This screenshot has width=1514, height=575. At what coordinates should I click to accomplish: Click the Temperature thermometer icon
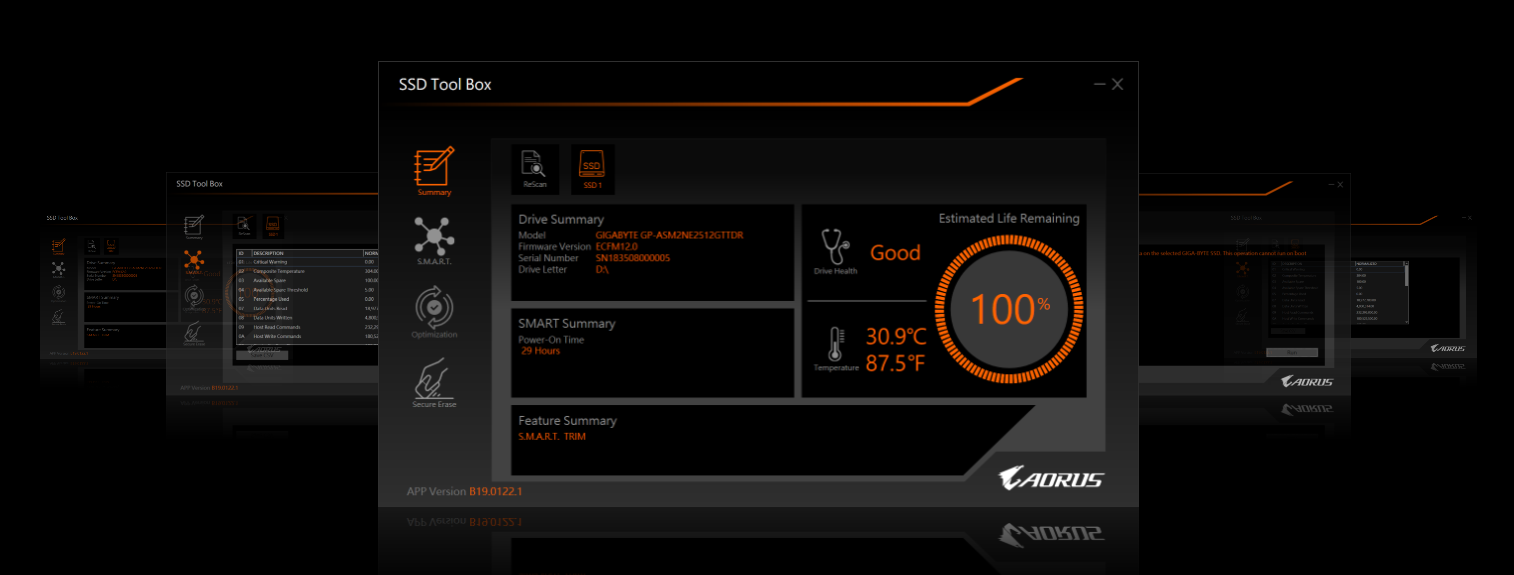pyautogui.click(x=835, y=345)
